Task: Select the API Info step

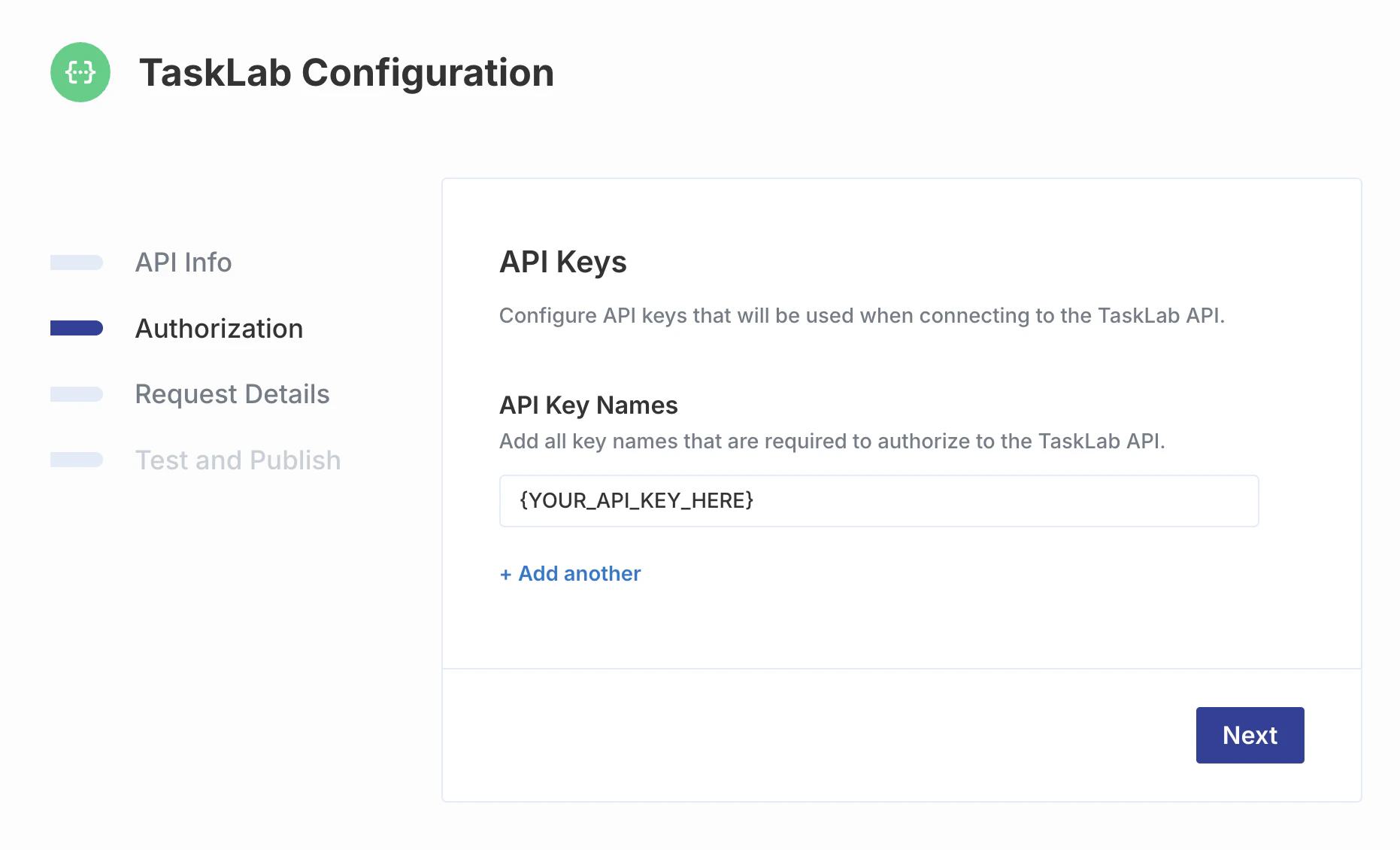Action: tap(183, 263)
